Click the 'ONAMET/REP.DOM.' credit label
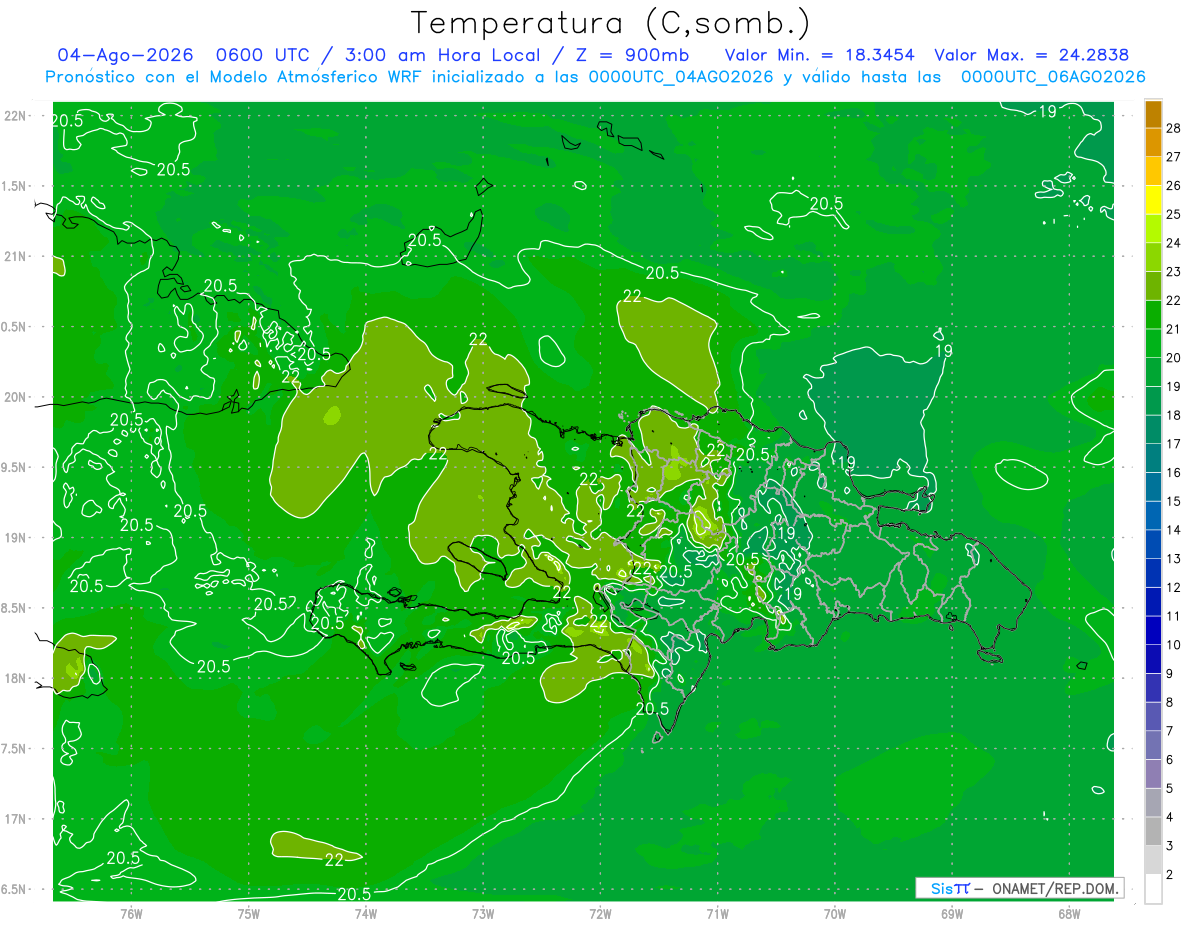 pyautogui.click(x=1054, y=888)
